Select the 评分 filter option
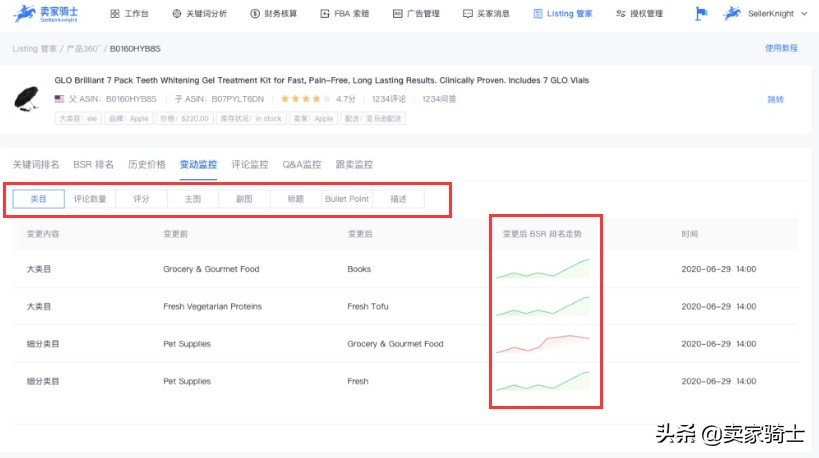The height and width of the screenshot is (458, 819). coord(141,199)
